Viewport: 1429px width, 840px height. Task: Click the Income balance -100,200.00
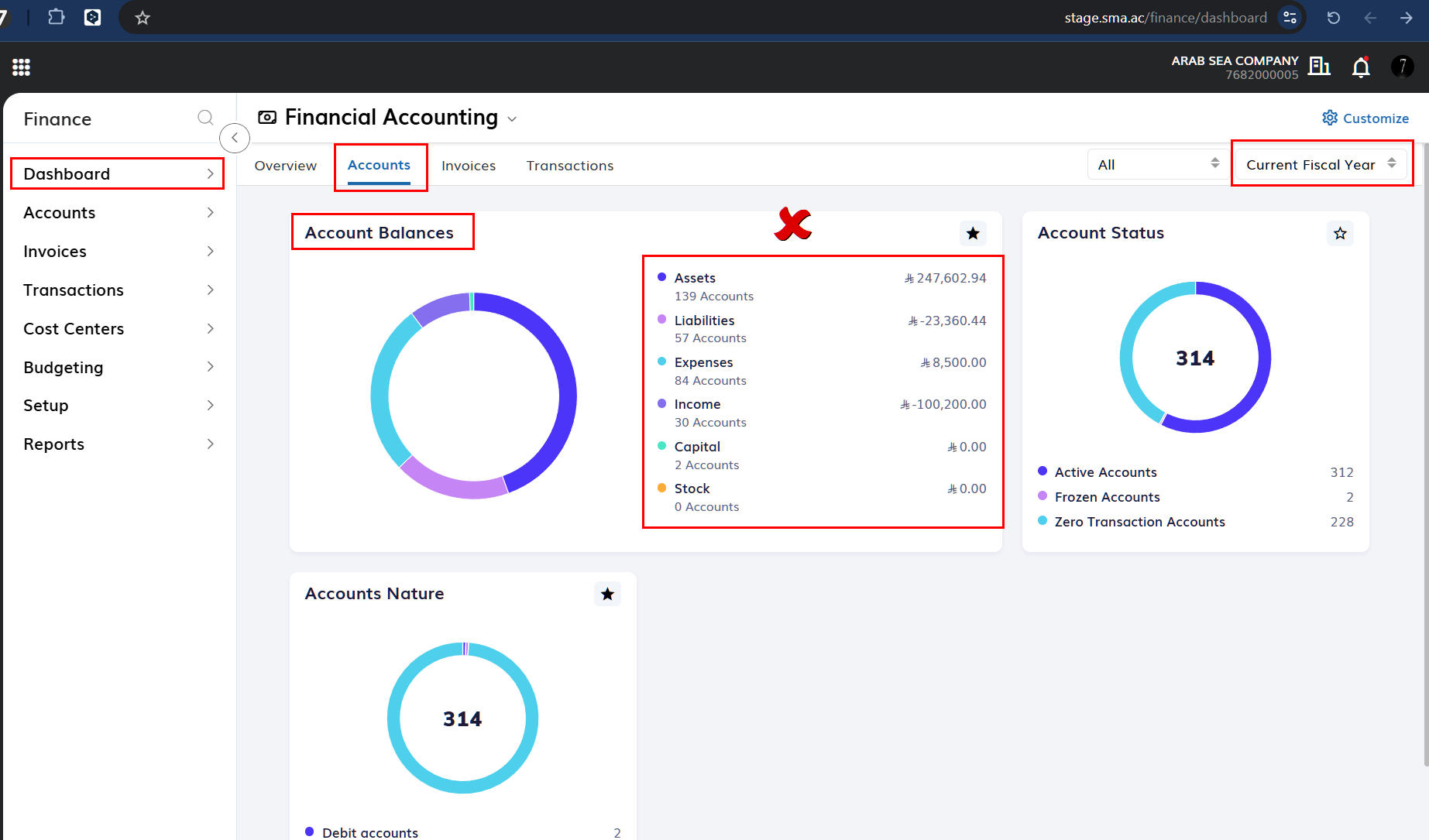(x=943, y=404)
